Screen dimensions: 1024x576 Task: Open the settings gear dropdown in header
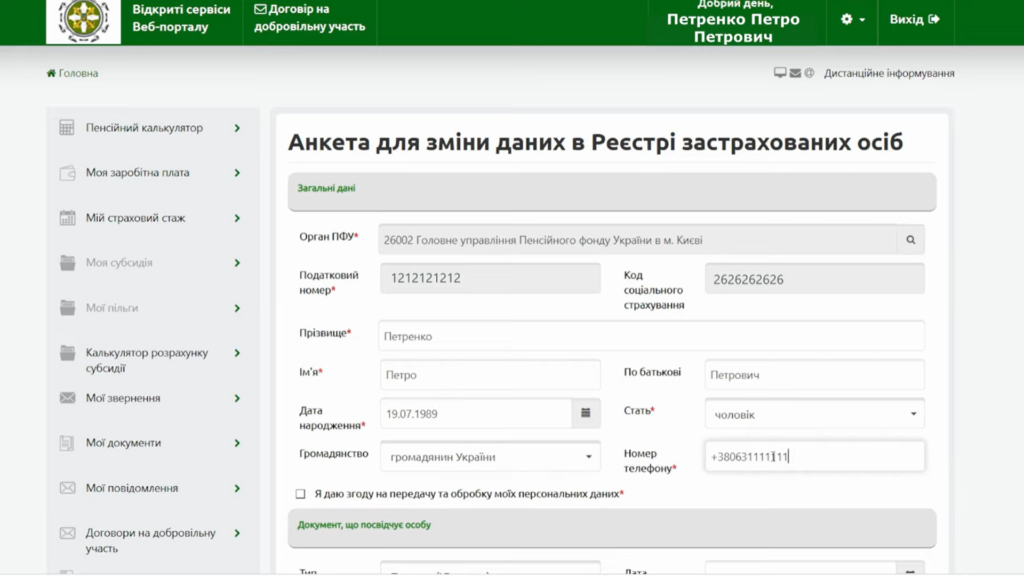coord(852,20)
